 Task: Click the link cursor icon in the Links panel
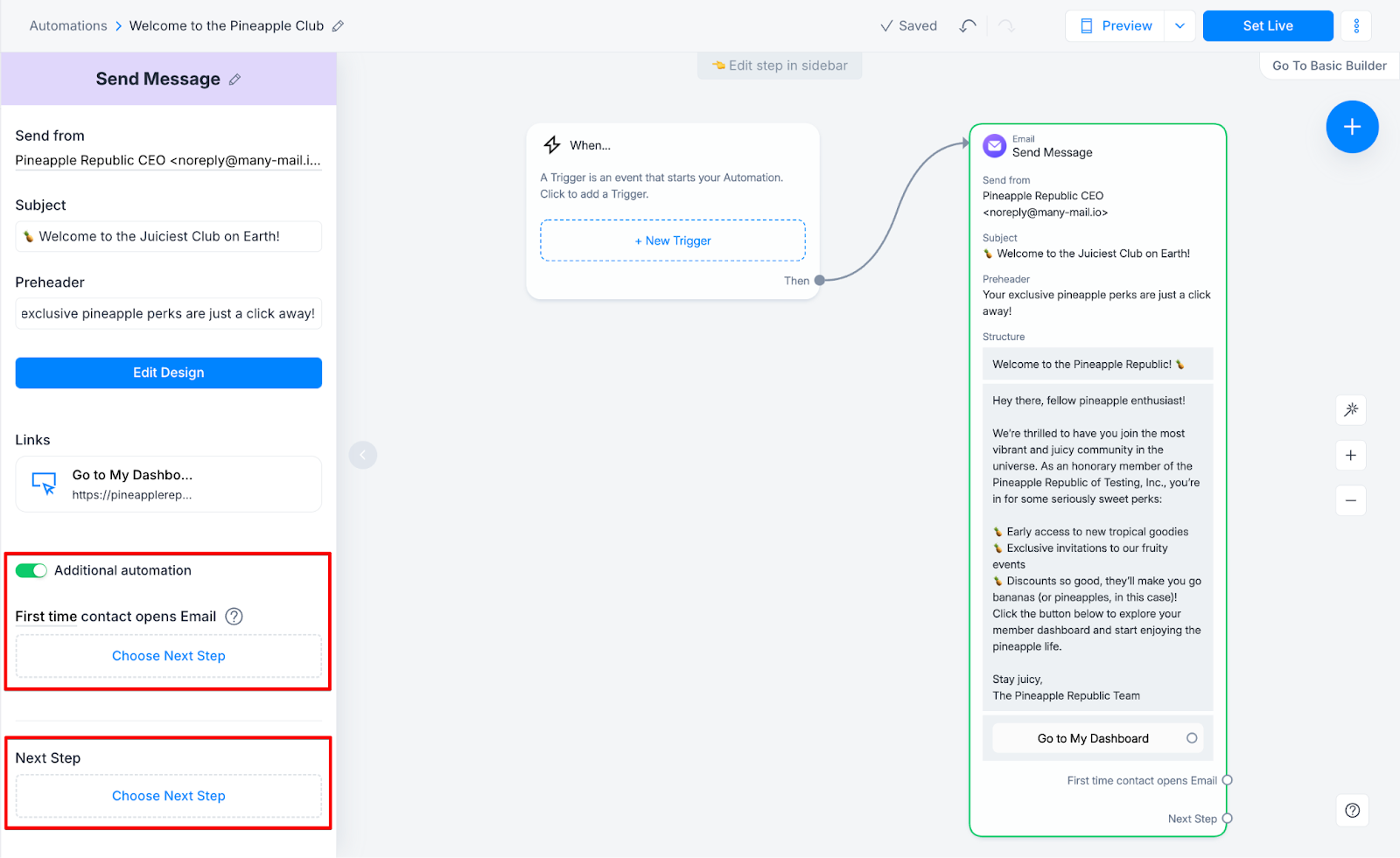pyautogui.click(x=42, y=483)
